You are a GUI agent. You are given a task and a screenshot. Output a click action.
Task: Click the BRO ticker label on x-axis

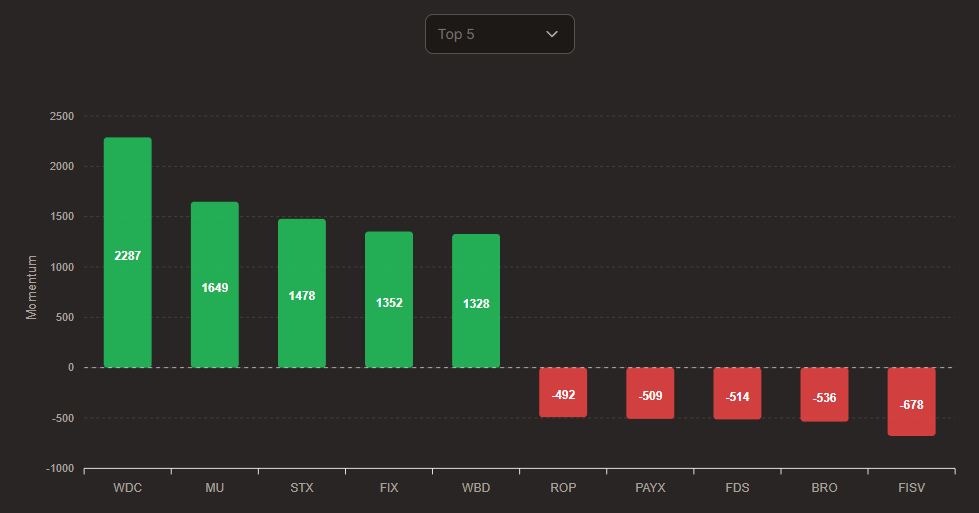(824, 488)
